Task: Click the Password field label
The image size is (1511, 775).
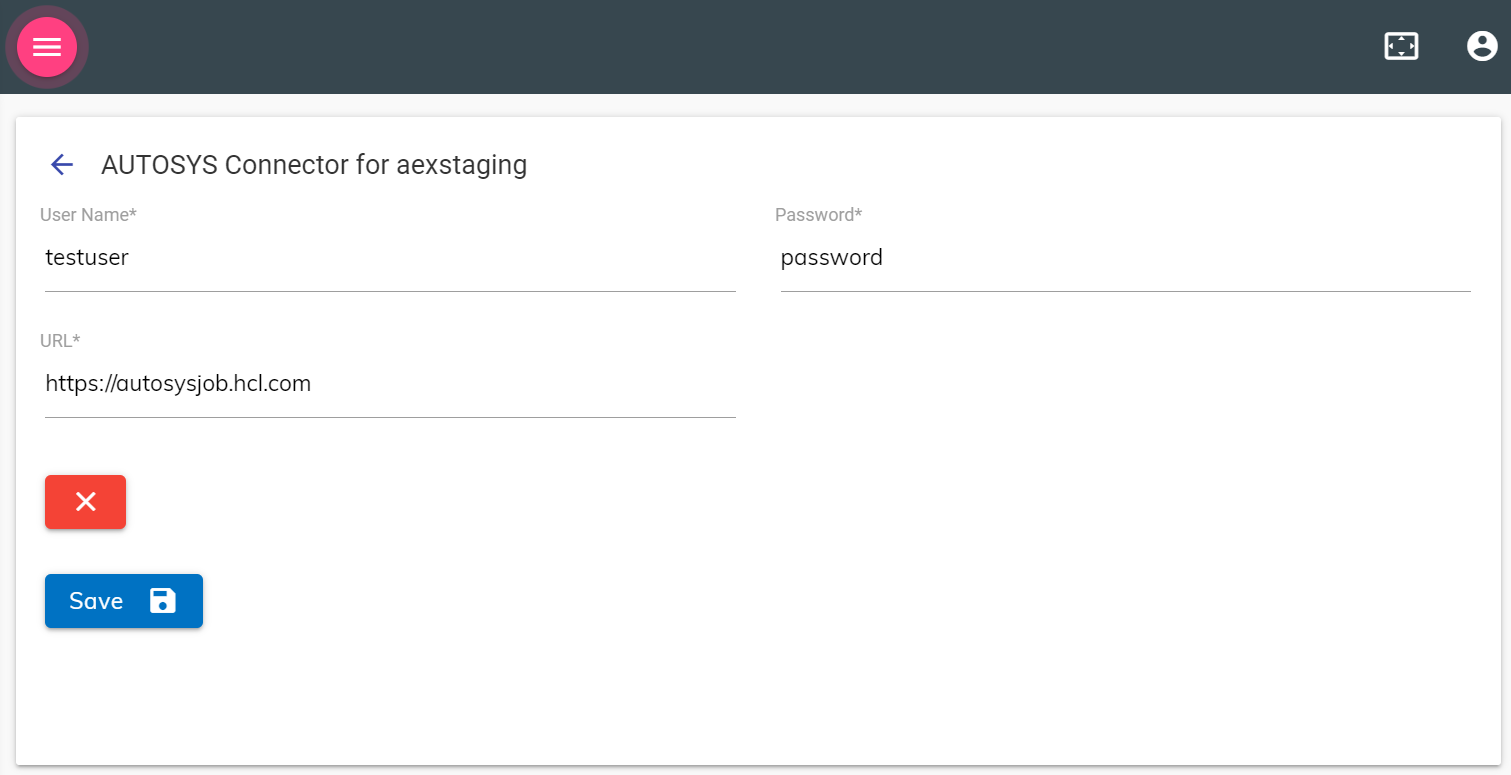Action: (818, 214)
